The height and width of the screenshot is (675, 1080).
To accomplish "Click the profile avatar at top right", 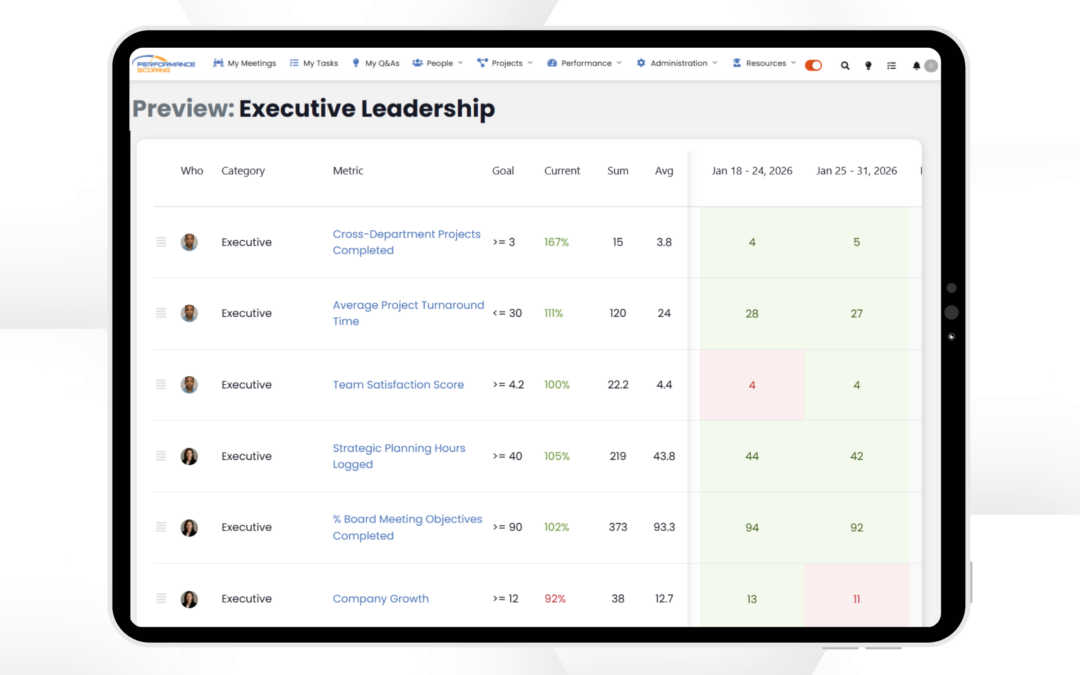I will [929, 65].
